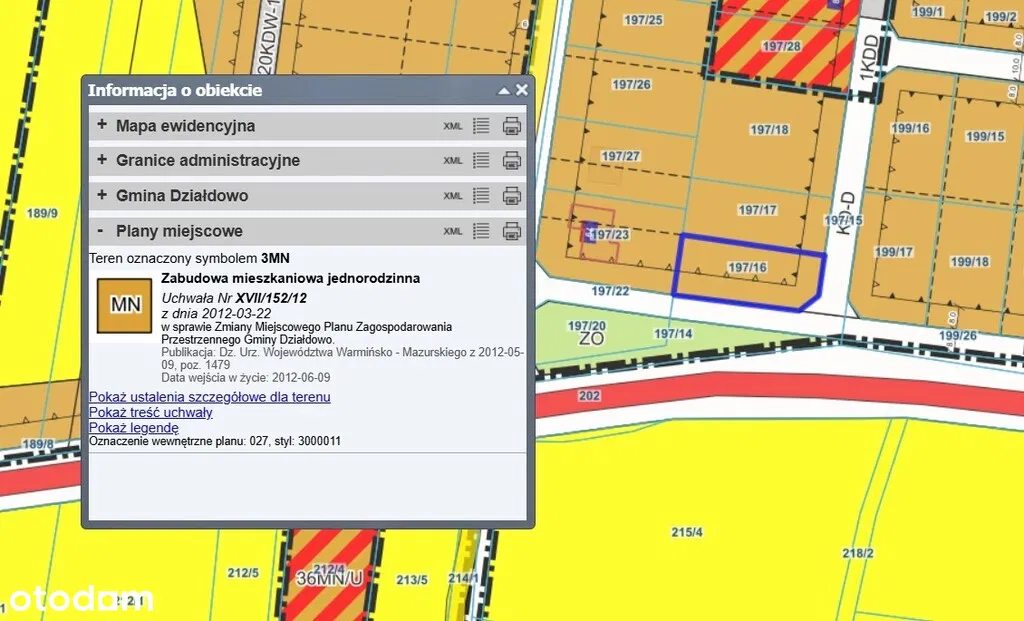The width and height of the screenshot is (1024, 621).
Task: Open list view for Gmina Działdowo
Action: tap(481, 195)
